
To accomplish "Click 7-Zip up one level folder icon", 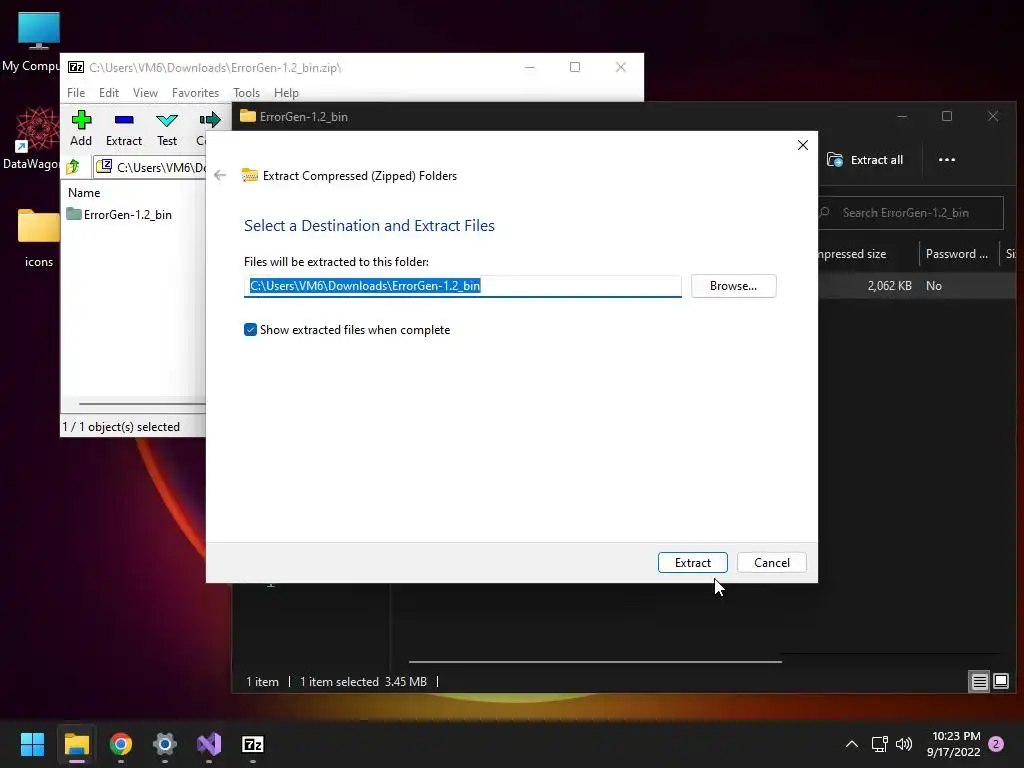I will click(73, 167).
